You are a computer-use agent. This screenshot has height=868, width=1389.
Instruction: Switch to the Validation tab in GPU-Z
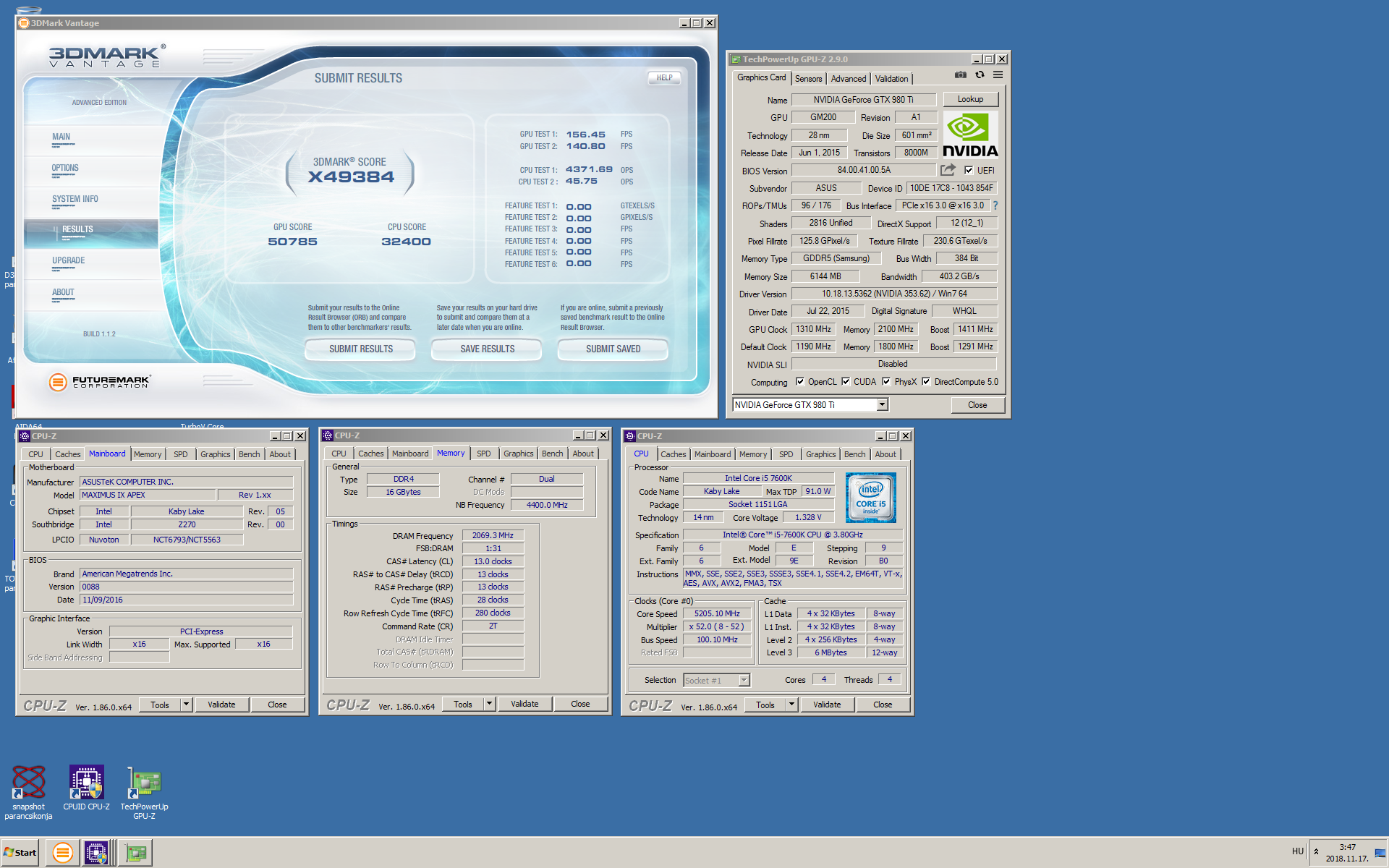(x=891, y=79)
